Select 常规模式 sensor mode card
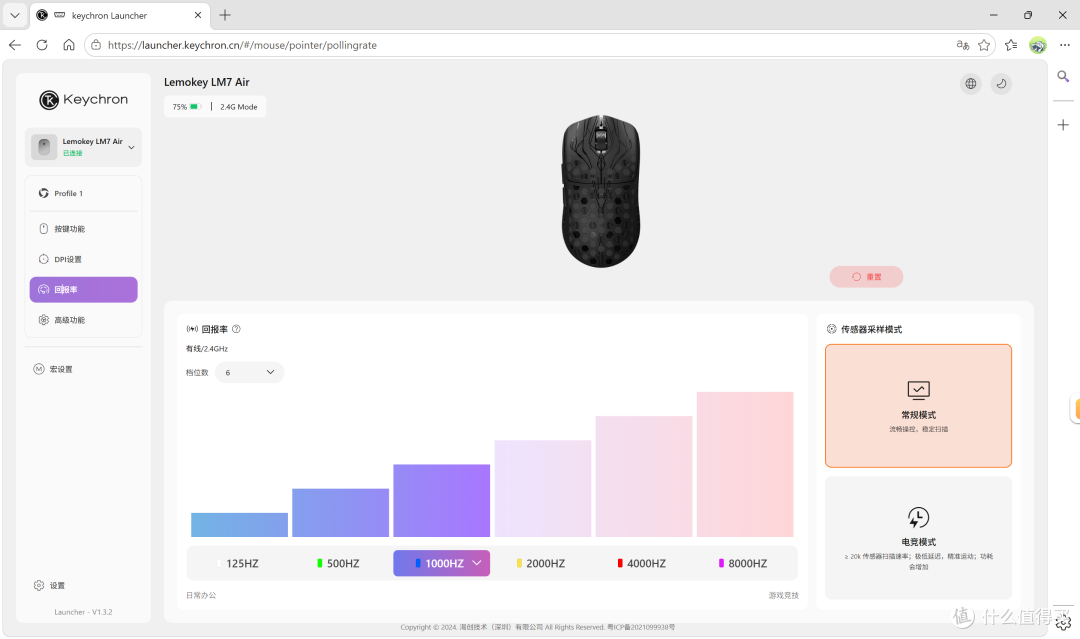1080x639 pixels. click(918, 406)
